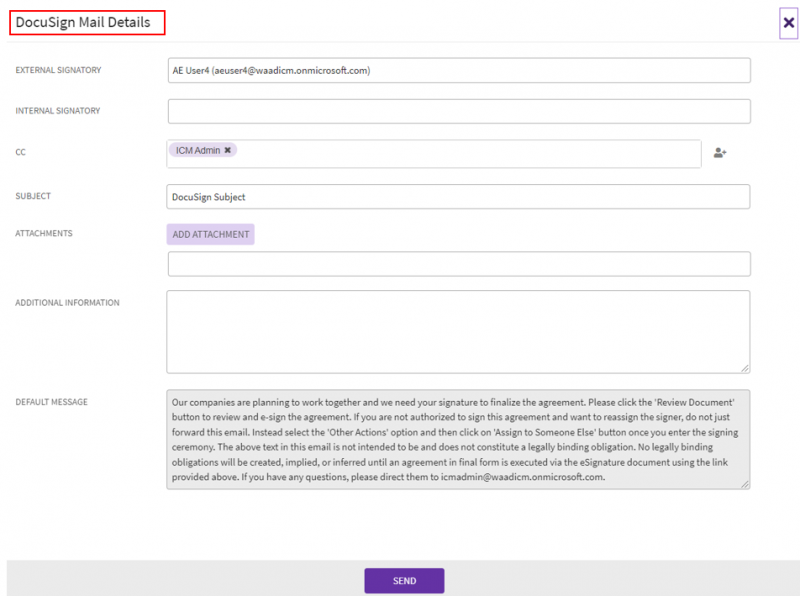Click the Internal Signatory field
The image size is (800, 596).
(459, 111)
